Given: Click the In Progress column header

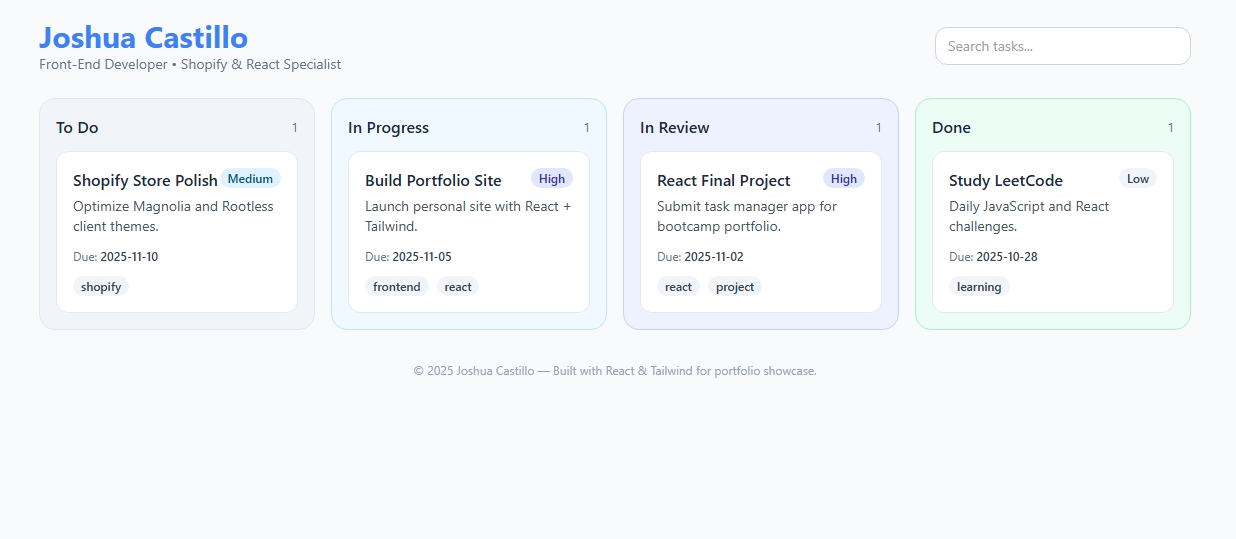Looking at the screenshot, I should coord(388,128).
